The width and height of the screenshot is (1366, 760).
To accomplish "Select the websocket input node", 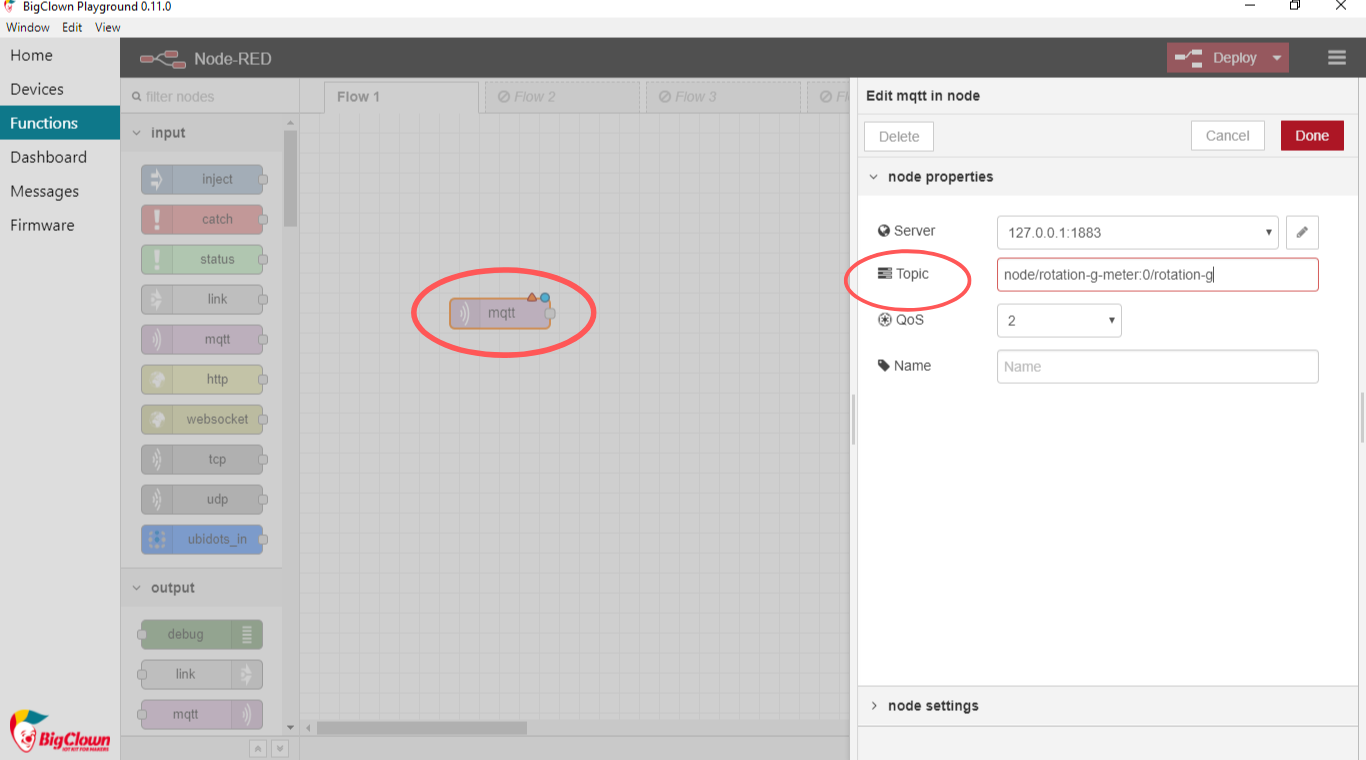I will [x=202, y=419].
